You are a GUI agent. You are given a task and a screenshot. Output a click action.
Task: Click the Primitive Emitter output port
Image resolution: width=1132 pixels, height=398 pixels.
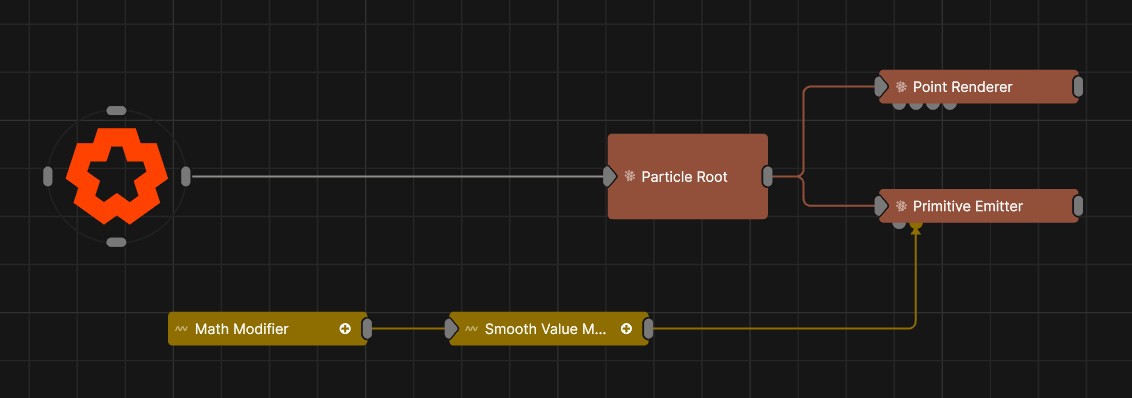coord(1078,206)
